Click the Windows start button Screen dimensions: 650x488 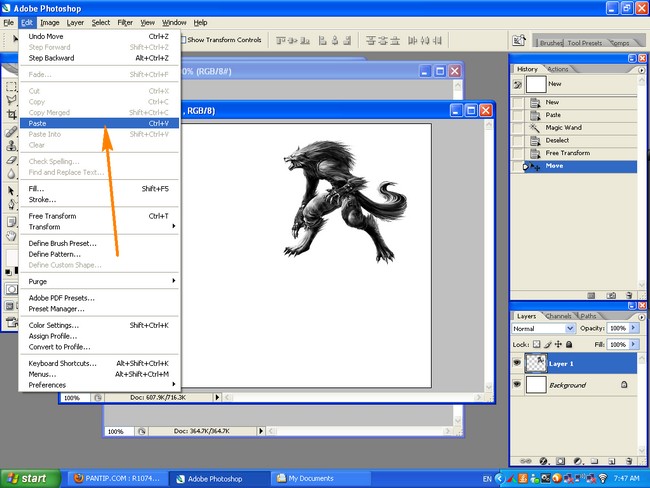tap(31, 478)
